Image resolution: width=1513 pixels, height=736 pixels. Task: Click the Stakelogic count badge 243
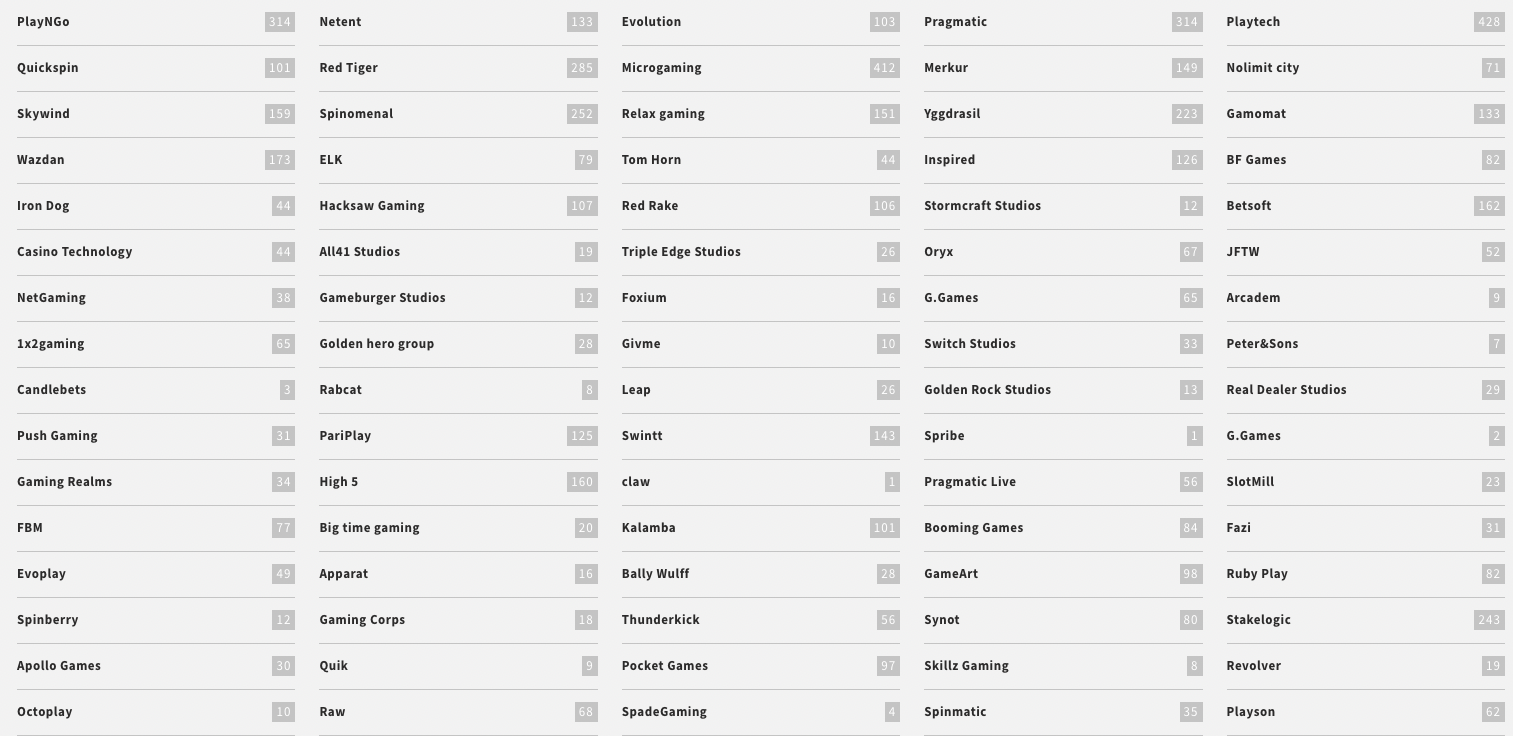[x=1489, y=620]
